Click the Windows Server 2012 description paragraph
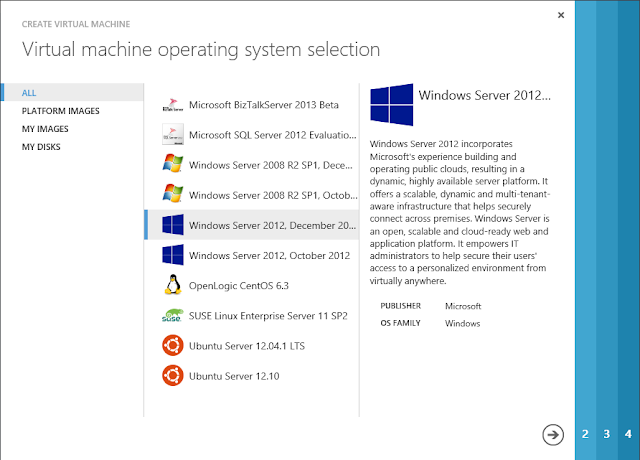The image size is (640, 460). pyautogui.click(x=460, y=212)
